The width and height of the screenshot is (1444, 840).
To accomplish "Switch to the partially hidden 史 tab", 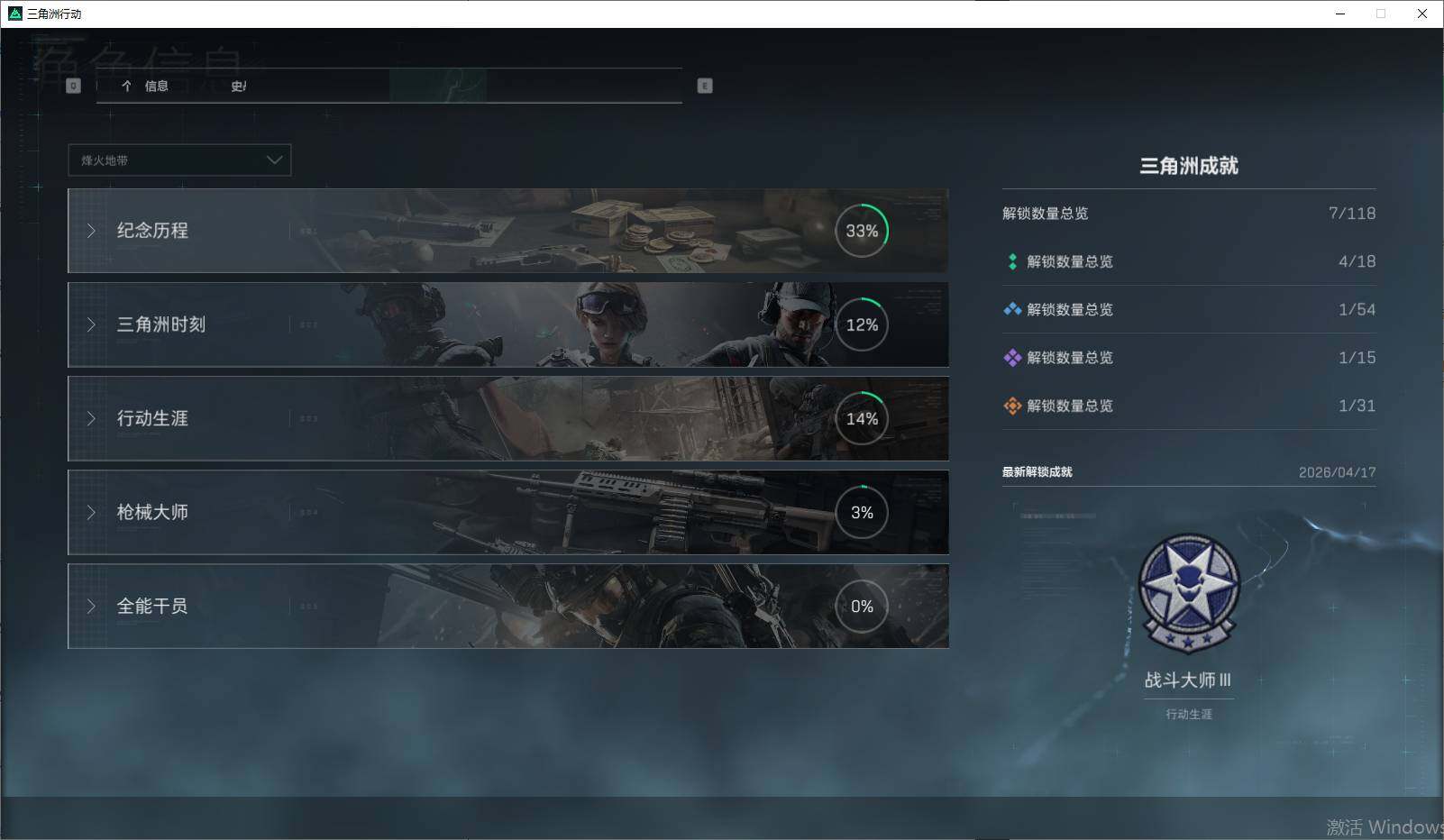I will pos(238,86).
